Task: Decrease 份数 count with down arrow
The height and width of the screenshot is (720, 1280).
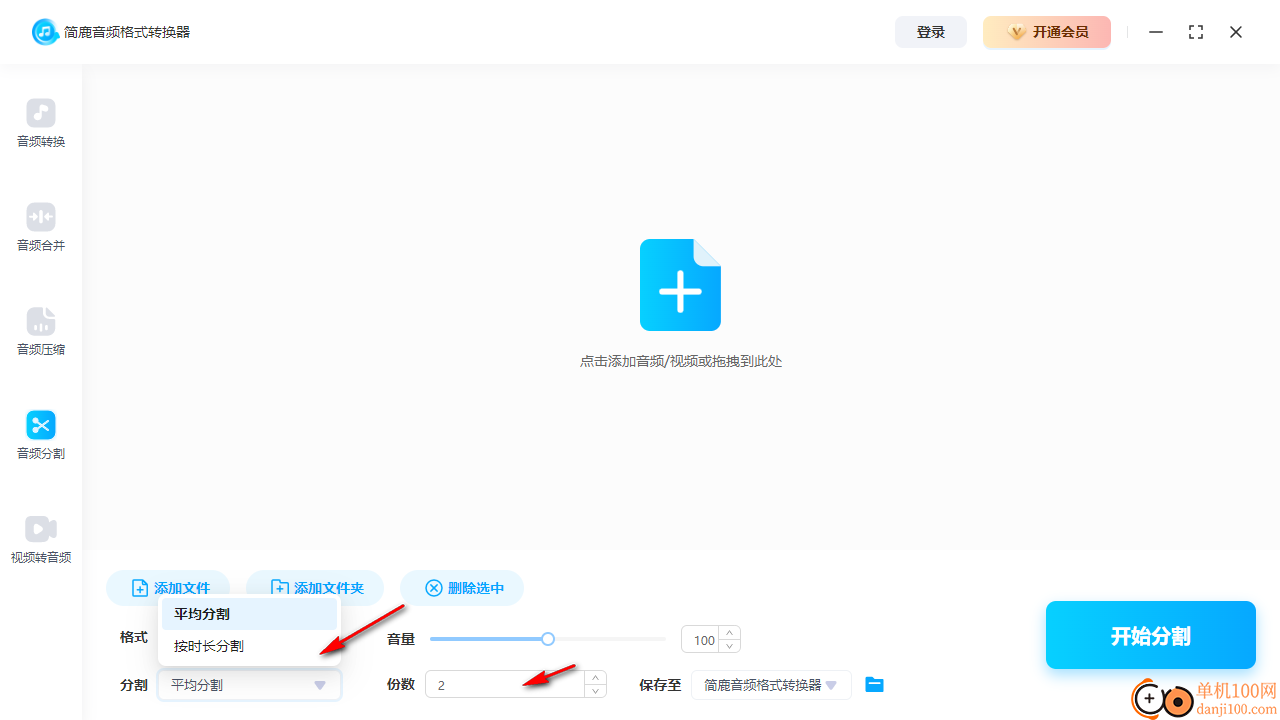Action: coord(596,691)
